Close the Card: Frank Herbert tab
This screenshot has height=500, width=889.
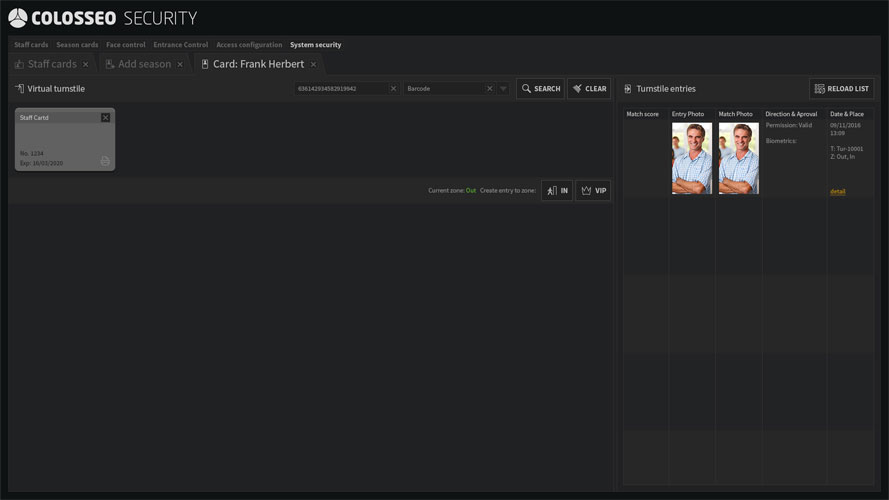(314, 65)
